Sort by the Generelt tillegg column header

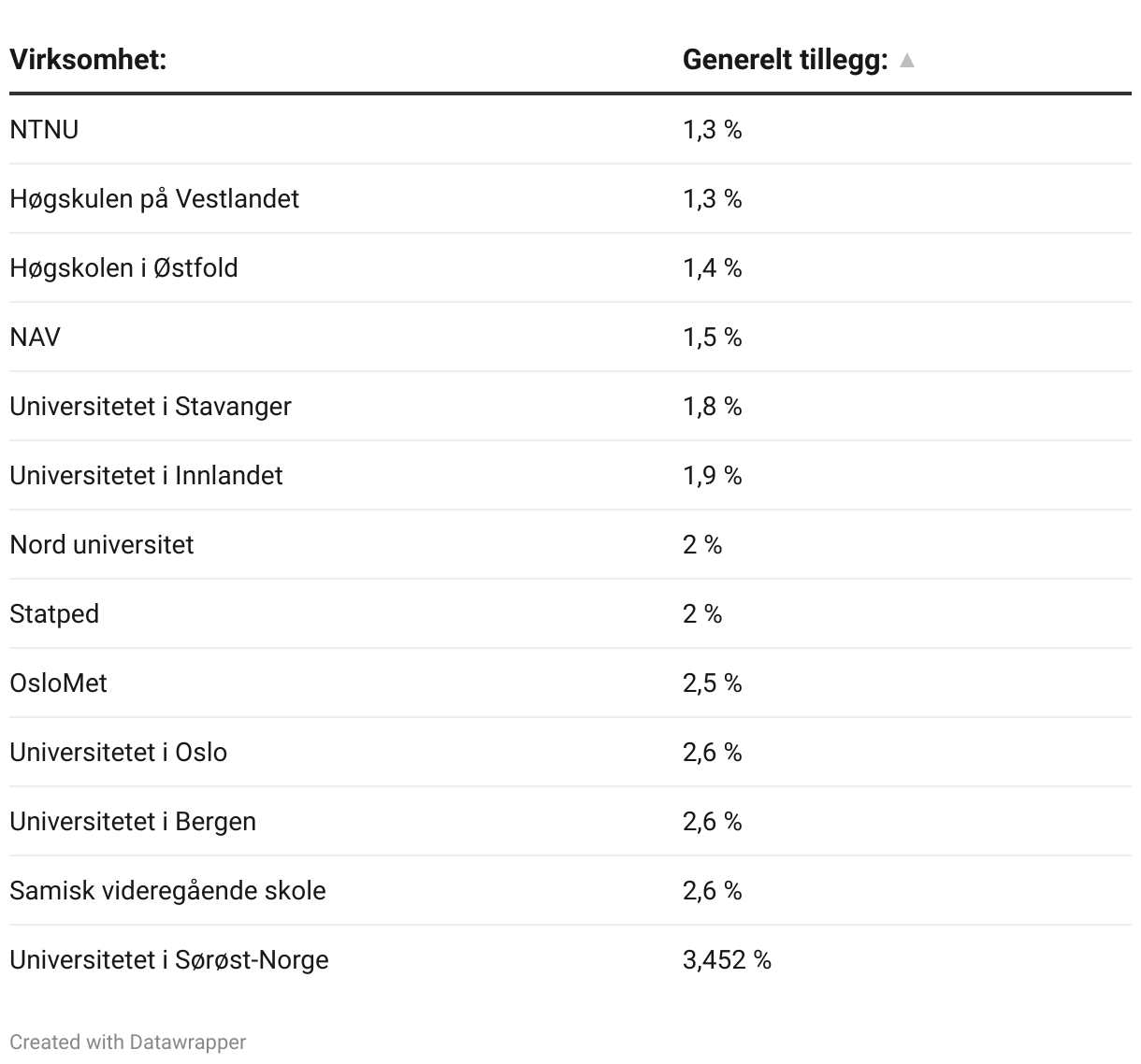(x=785, y=60)
